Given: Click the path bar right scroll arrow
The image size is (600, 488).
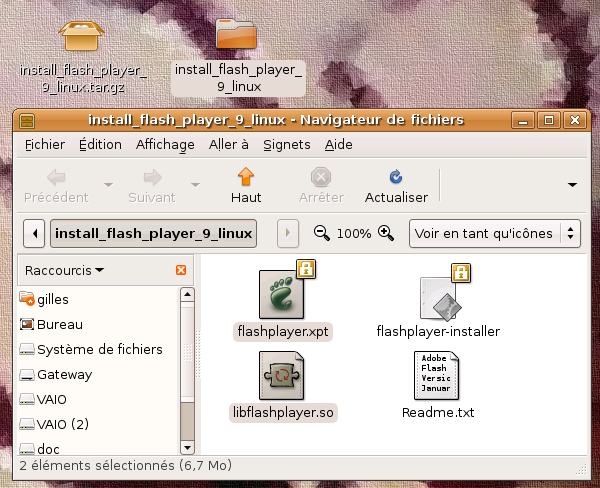Looking at the screenshot, I should (288, 233).
